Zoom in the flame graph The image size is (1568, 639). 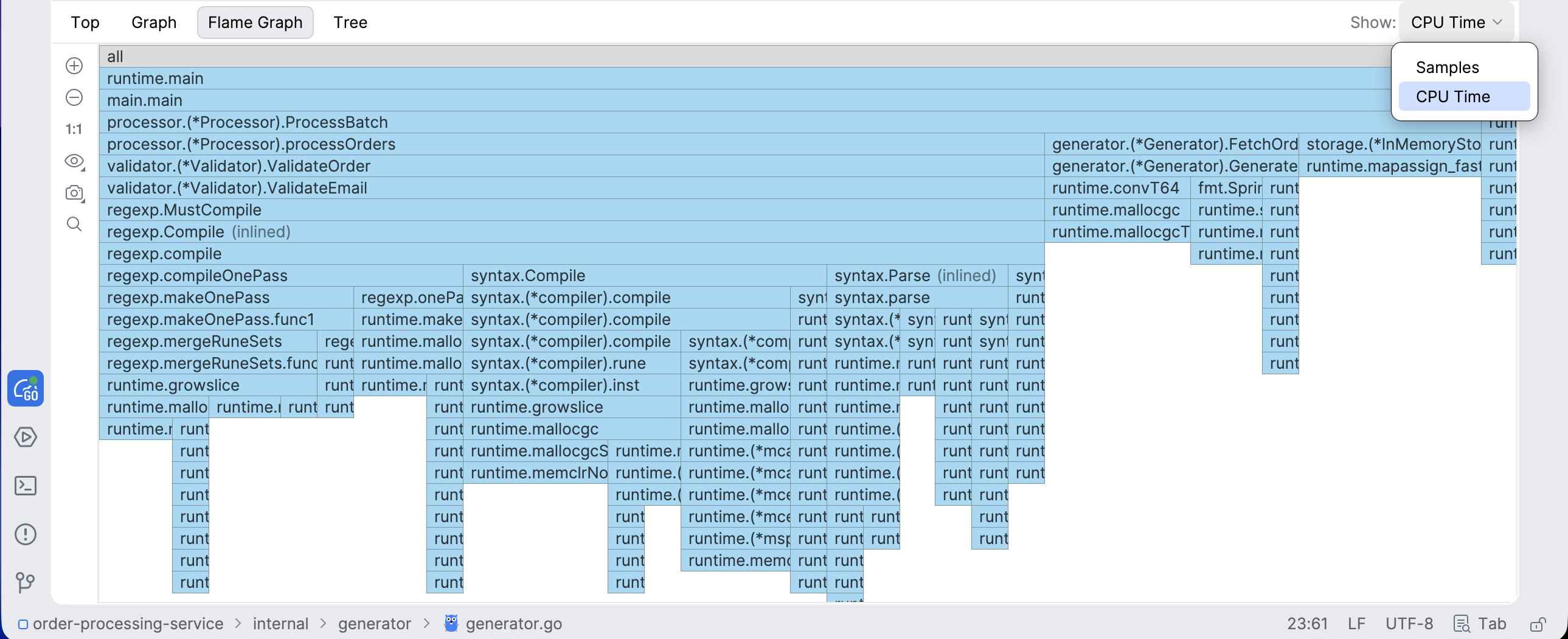(x=74, y=66)
